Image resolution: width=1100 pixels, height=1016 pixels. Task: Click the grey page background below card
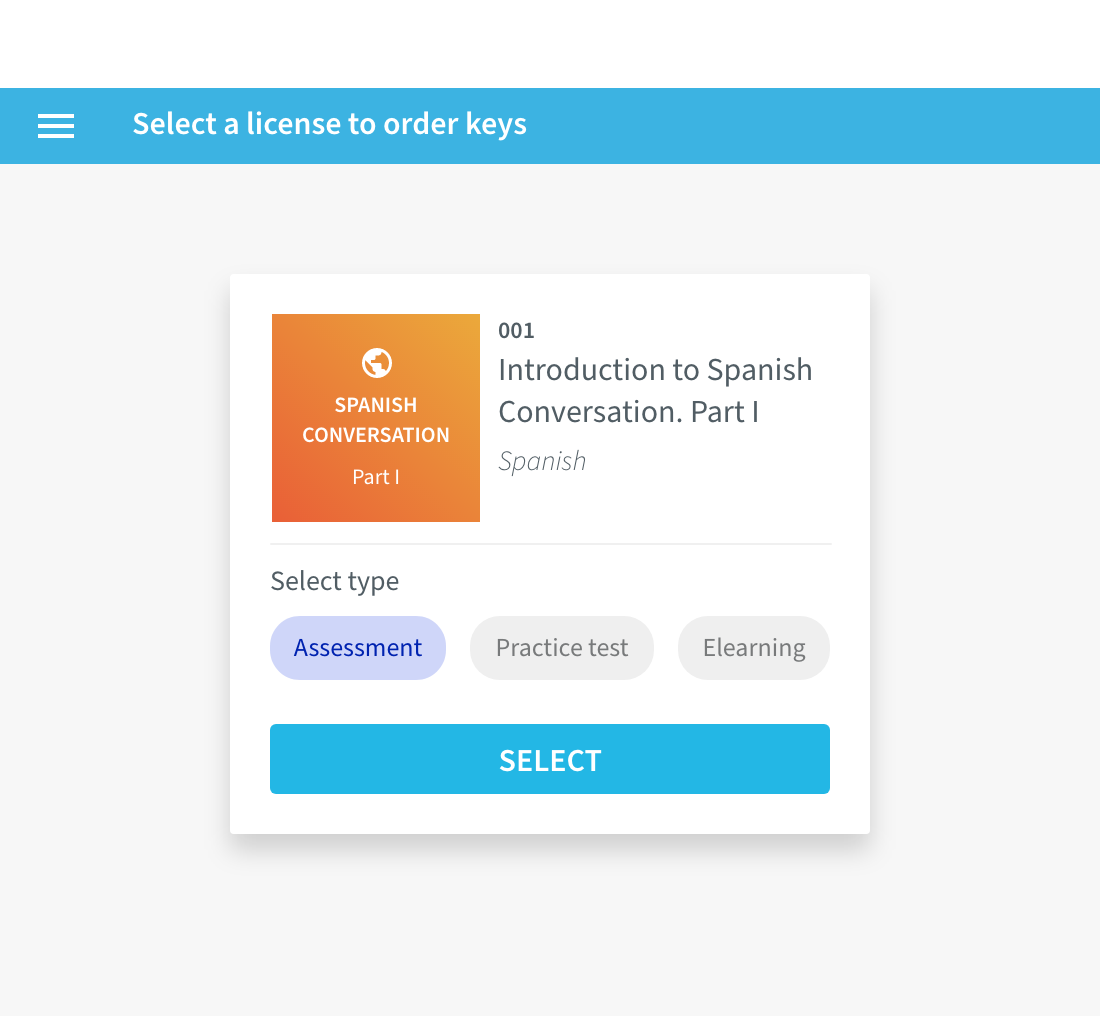[550, 926]
